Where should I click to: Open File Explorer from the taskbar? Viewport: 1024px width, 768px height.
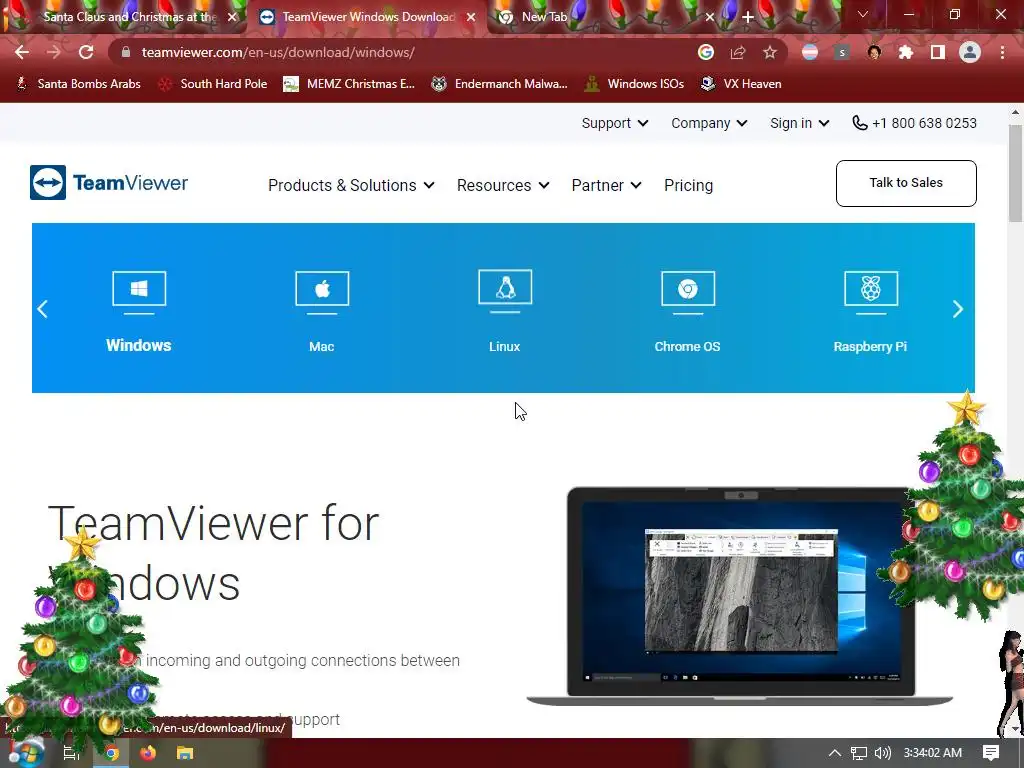tap(185, 753)
